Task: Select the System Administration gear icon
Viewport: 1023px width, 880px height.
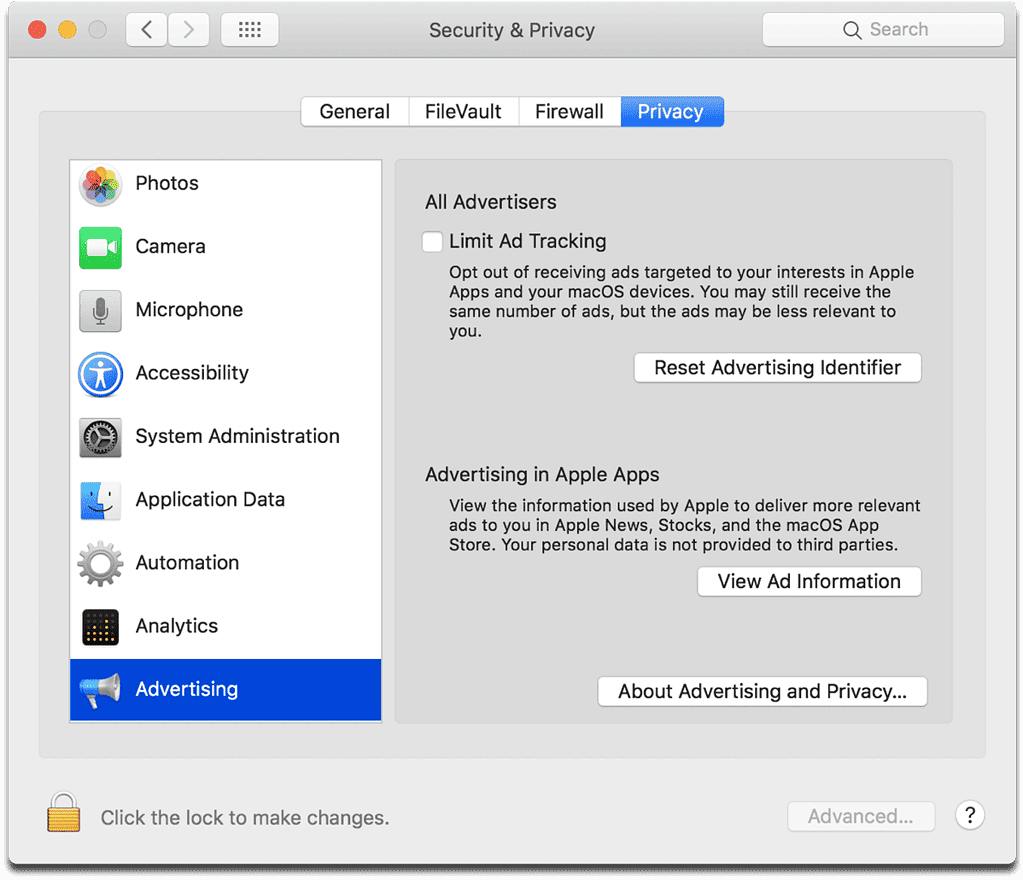Action: pos(100,437)
